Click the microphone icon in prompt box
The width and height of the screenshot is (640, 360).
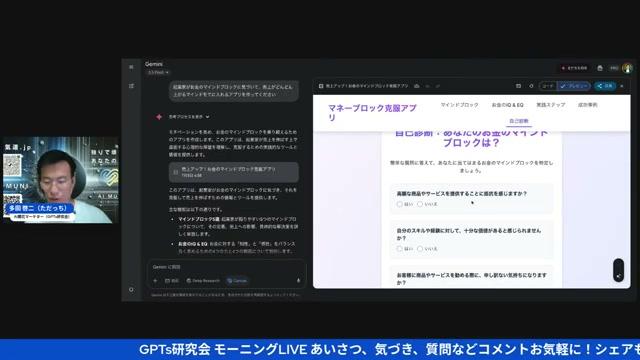click(298, 281)
